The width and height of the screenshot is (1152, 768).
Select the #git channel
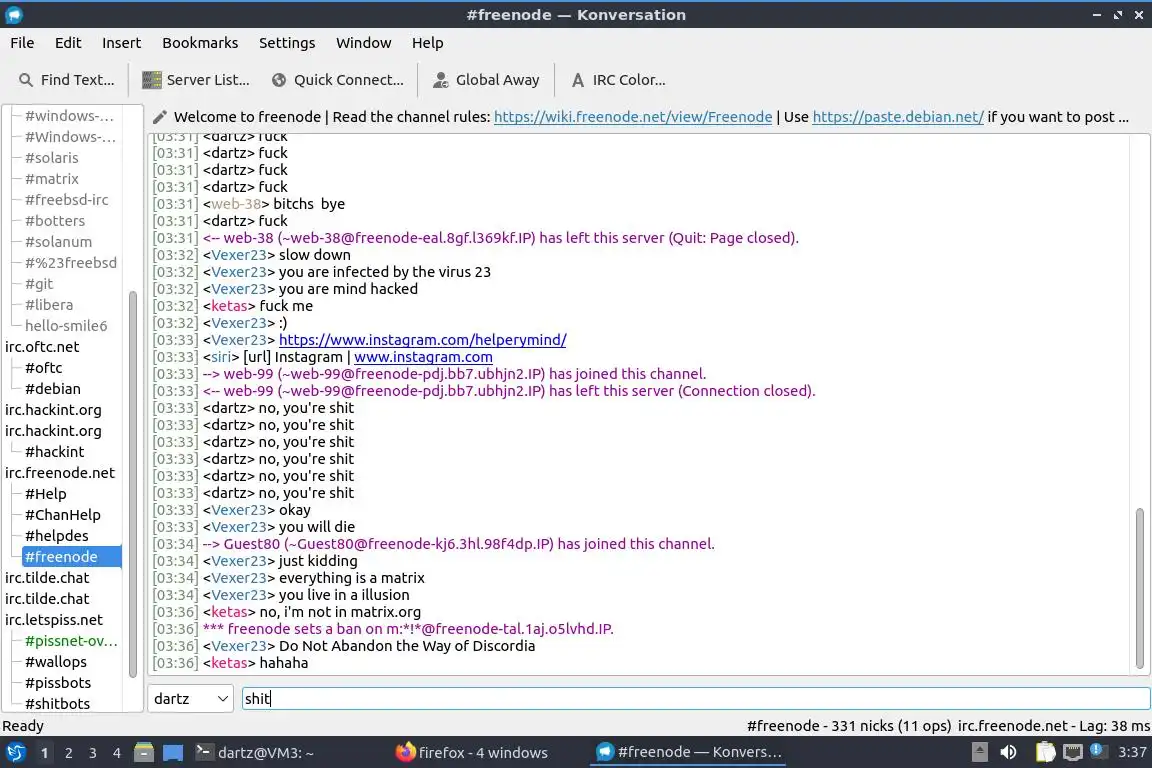click(x=39, y=284)
